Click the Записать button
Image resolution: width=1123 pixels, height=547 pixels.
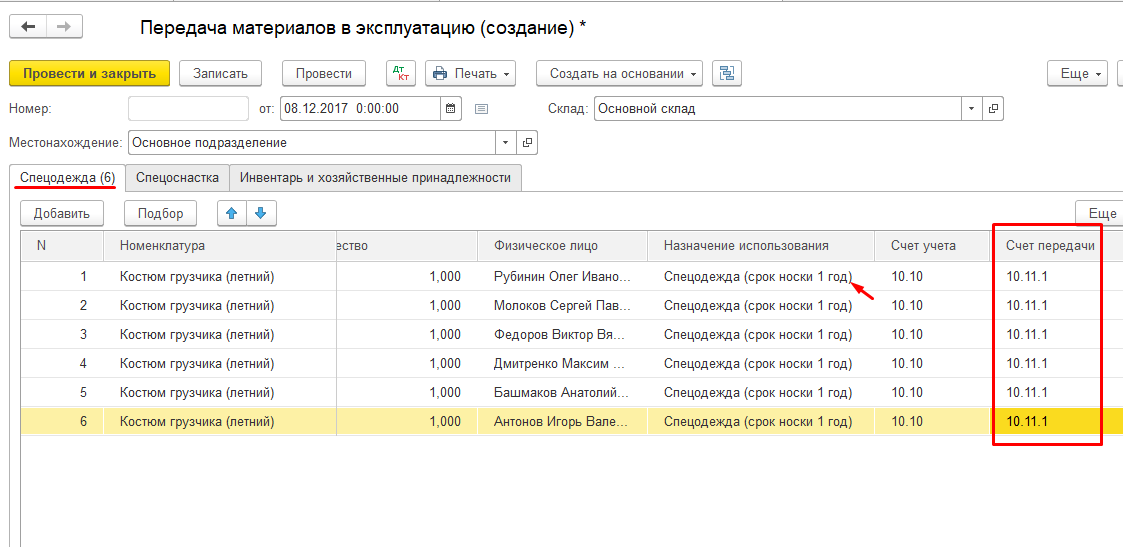click(220, 73)
